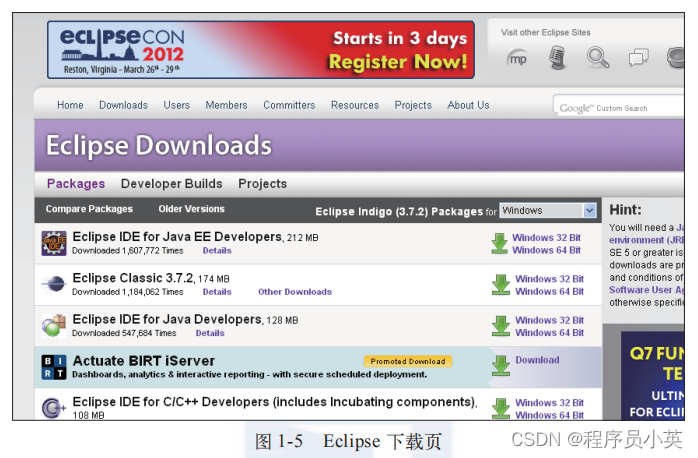Screen dimensions: 698x458
Task: Open the About Us menu item
Action: (468, 105)
